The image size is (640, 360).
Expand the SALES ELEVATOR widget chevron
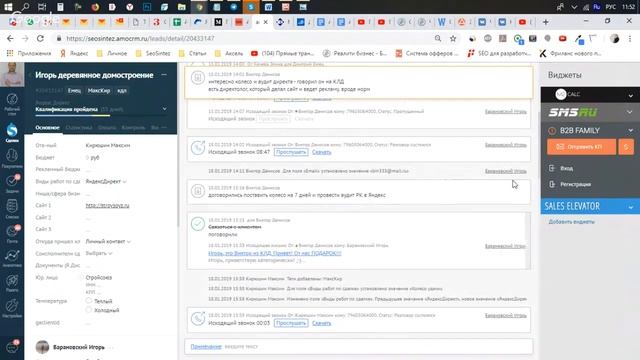coord(630,207)
